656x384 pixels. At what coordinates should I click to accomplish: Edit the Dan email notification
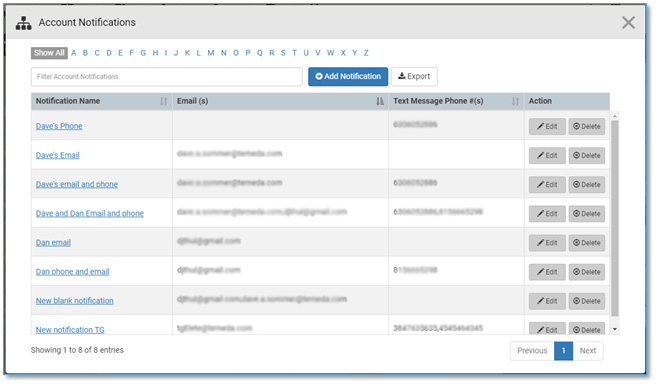click(547, 243)
